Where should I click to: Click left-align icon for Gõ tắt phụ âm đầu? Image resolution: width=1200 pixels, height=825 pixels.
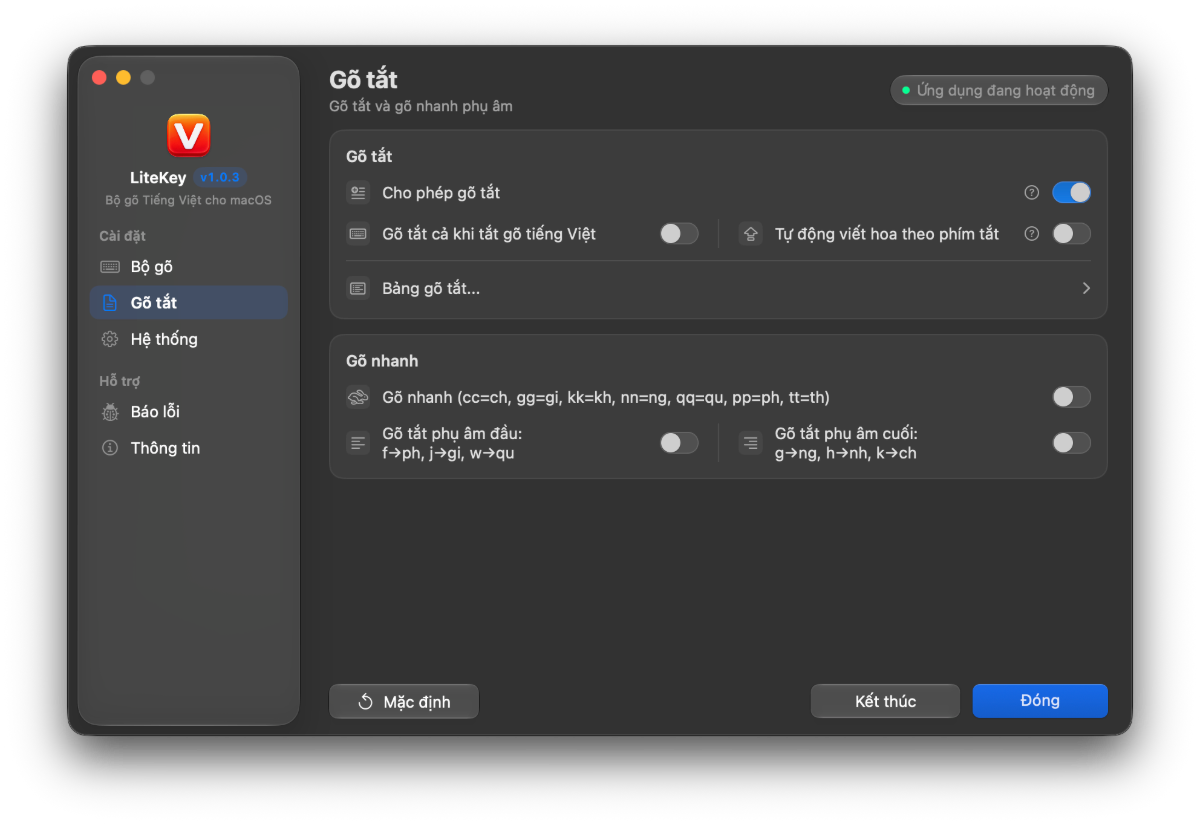358,443
